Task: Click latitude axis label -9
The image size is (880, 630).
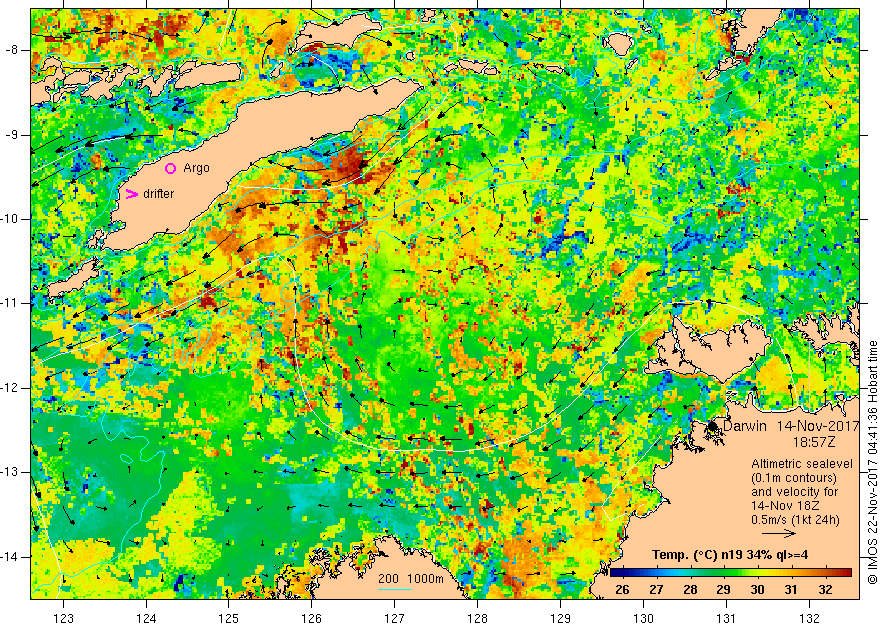Action: [12, 135]
